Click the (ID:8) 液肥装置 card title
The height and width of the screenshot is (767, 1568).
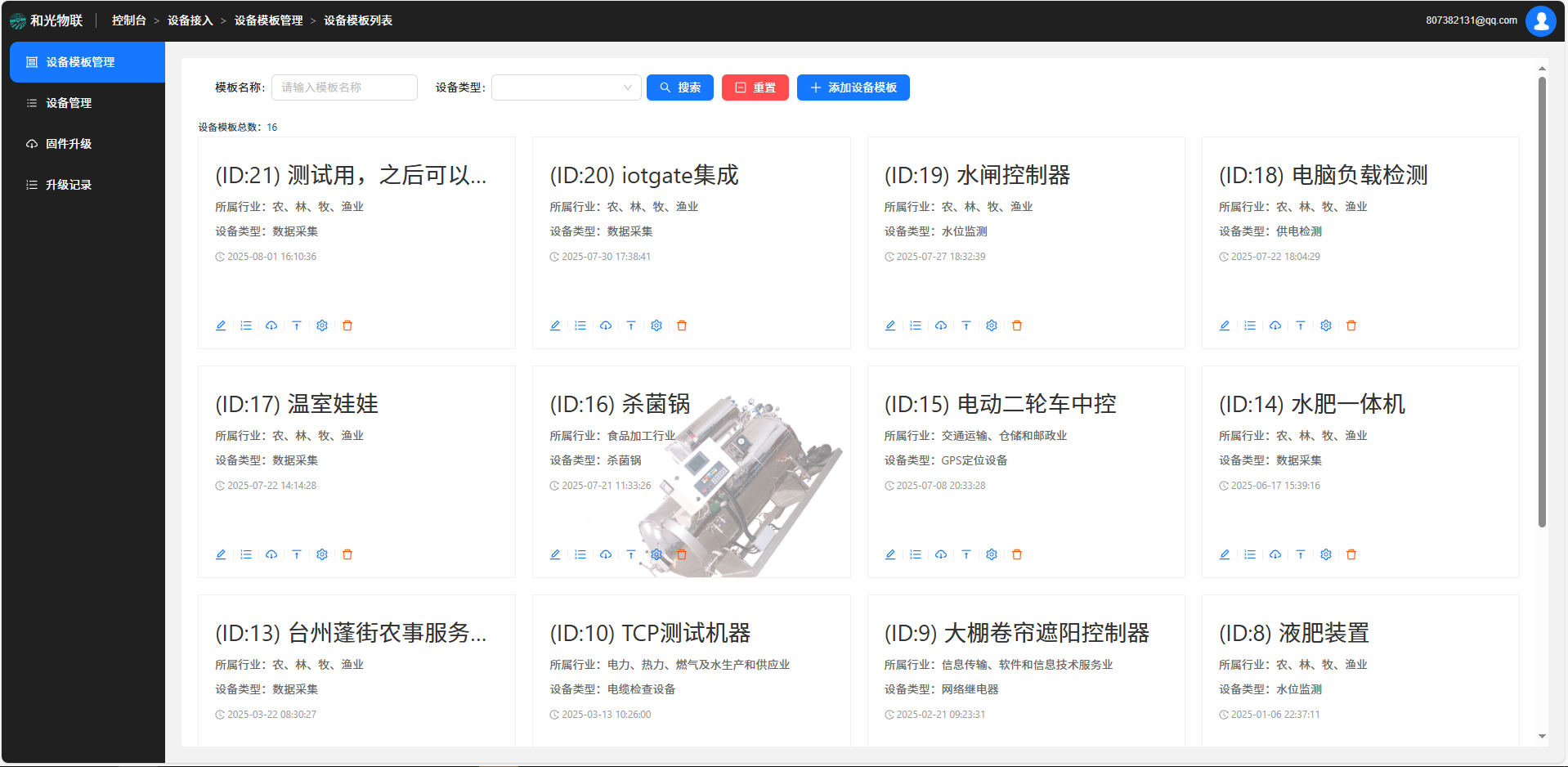pos(1294,633)
